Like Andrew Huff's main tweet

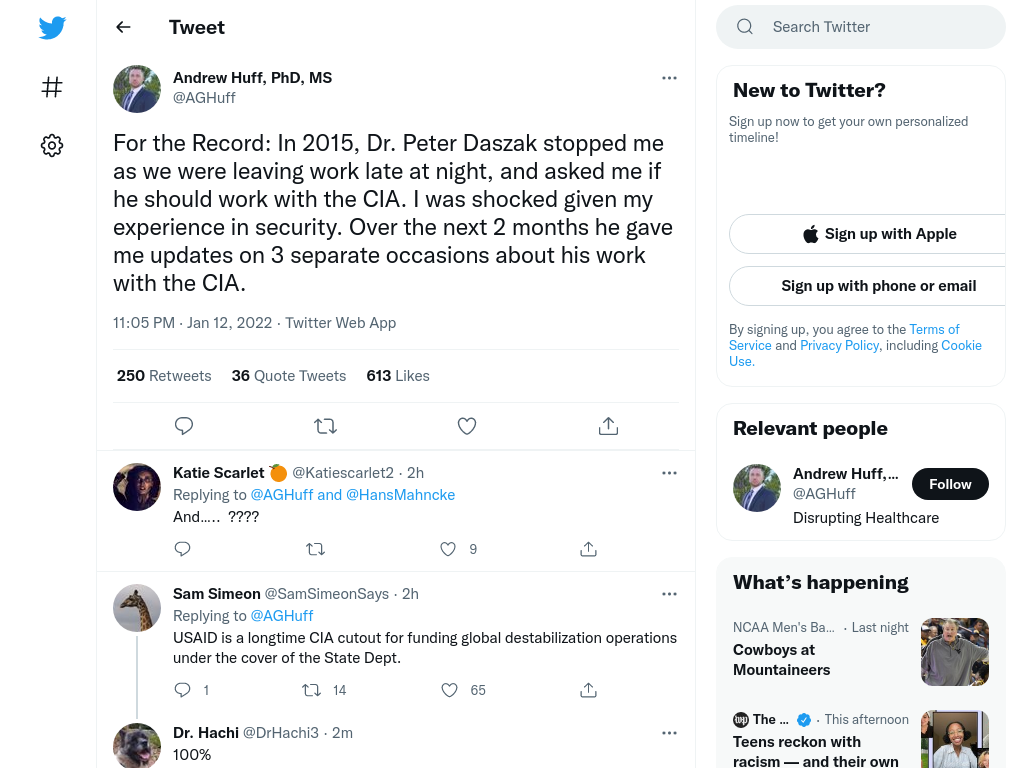(466, 426)
